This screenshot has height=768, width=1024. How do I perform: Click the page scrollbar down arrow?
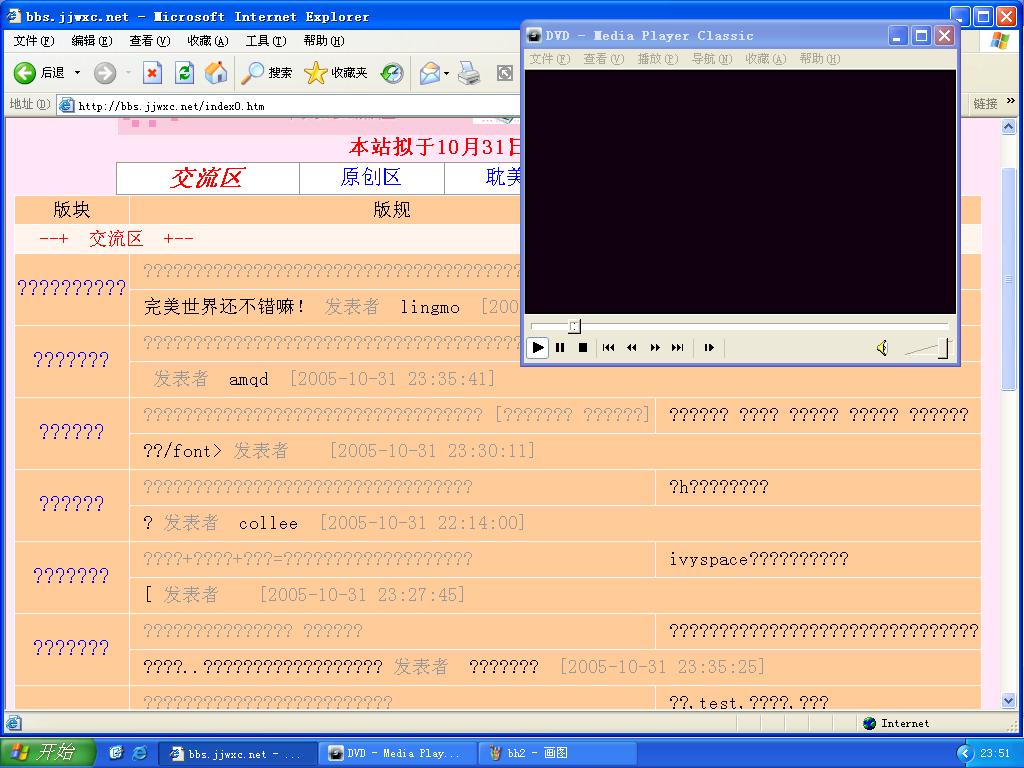1009,701
